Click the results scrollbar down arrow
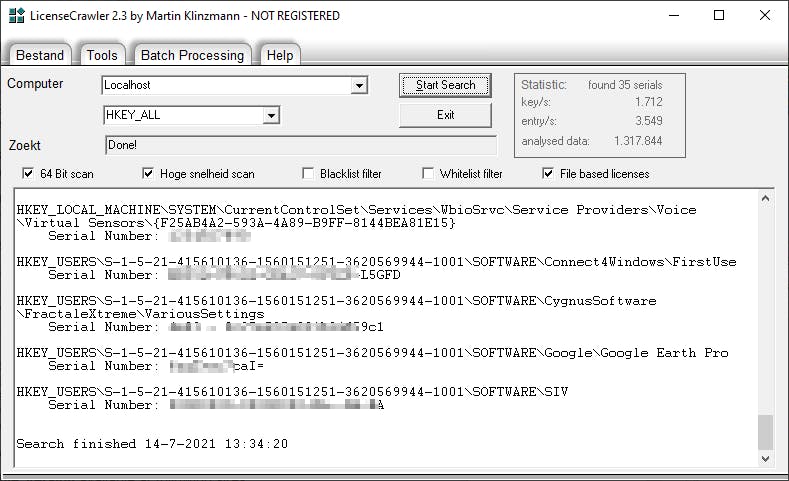 point(765,458)
